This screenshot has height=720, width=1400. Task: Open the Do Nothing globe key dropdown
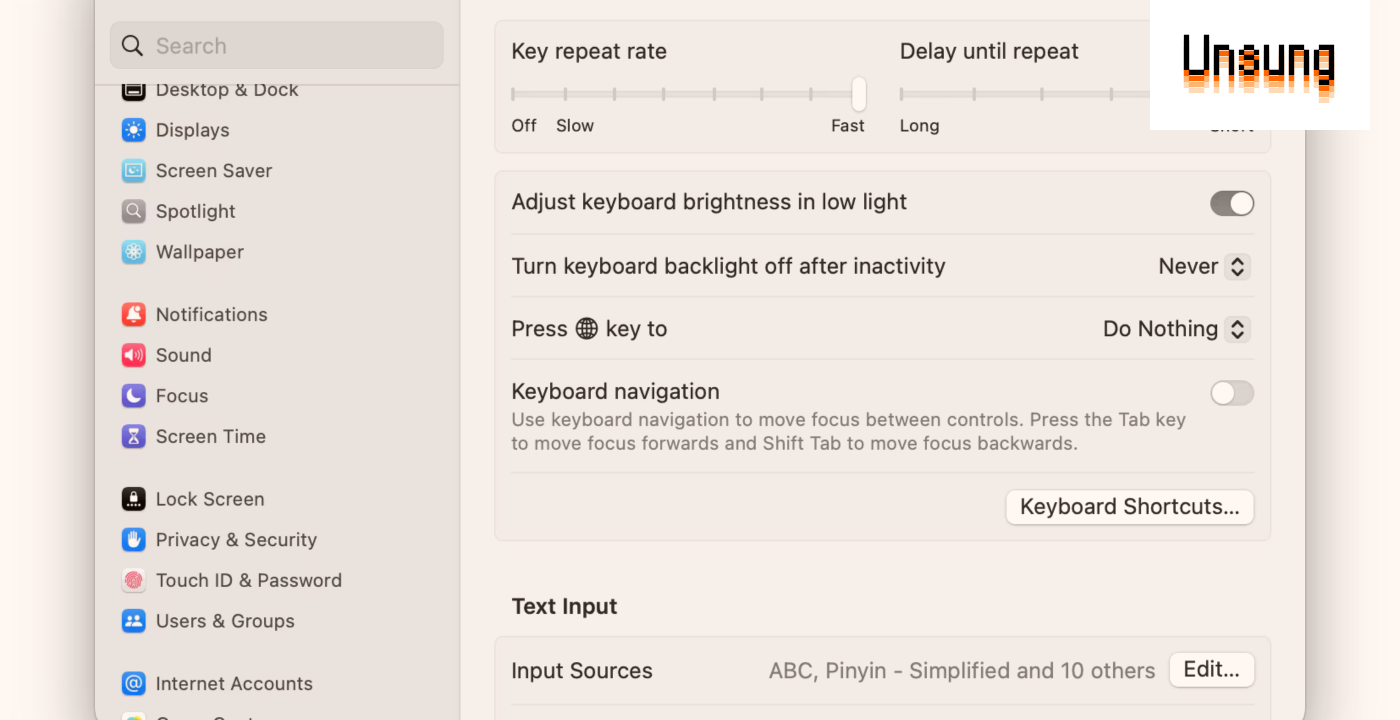pos(1176,329)
